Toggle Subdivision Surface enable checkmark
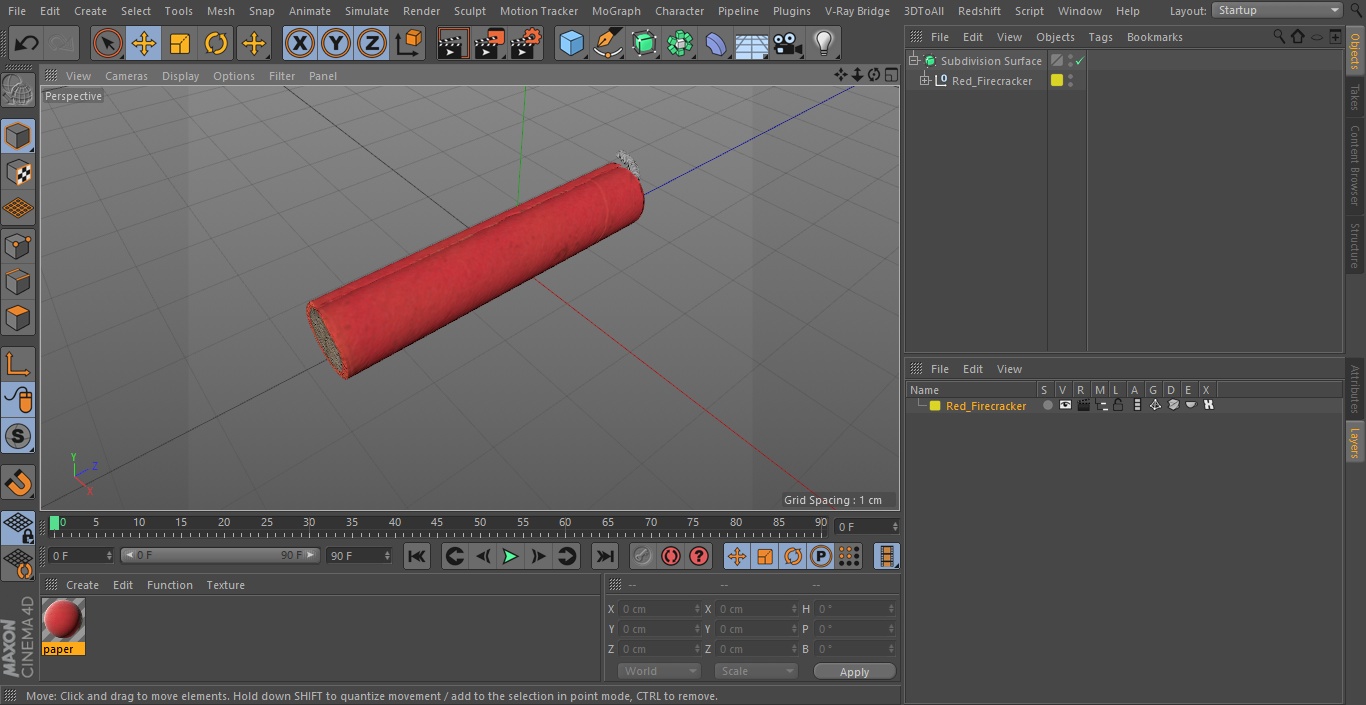 (1080, 61)
